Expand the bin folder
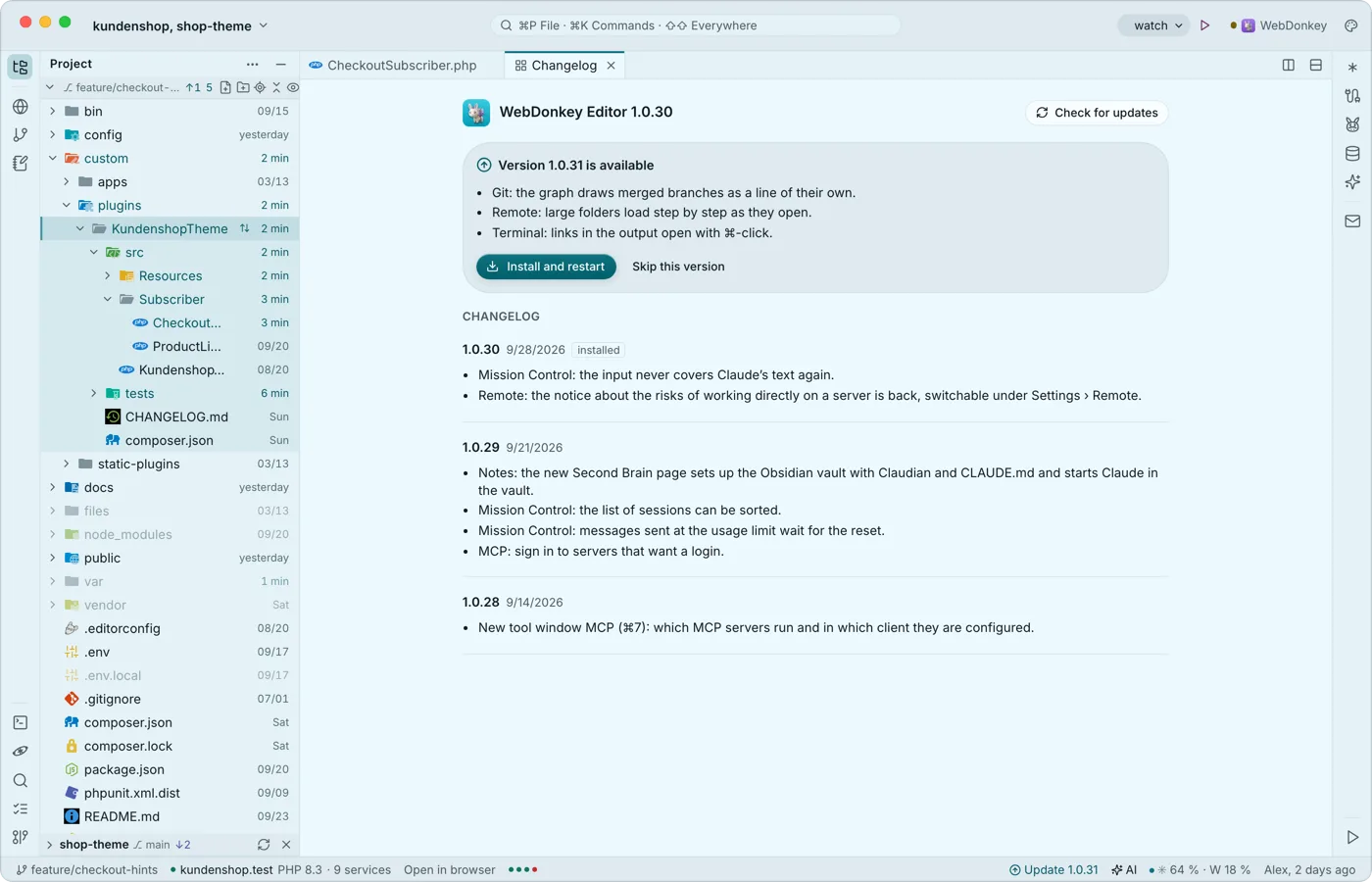Viewport: 1372px width, 882px height. pyautogui.click(x=53, y=111)
